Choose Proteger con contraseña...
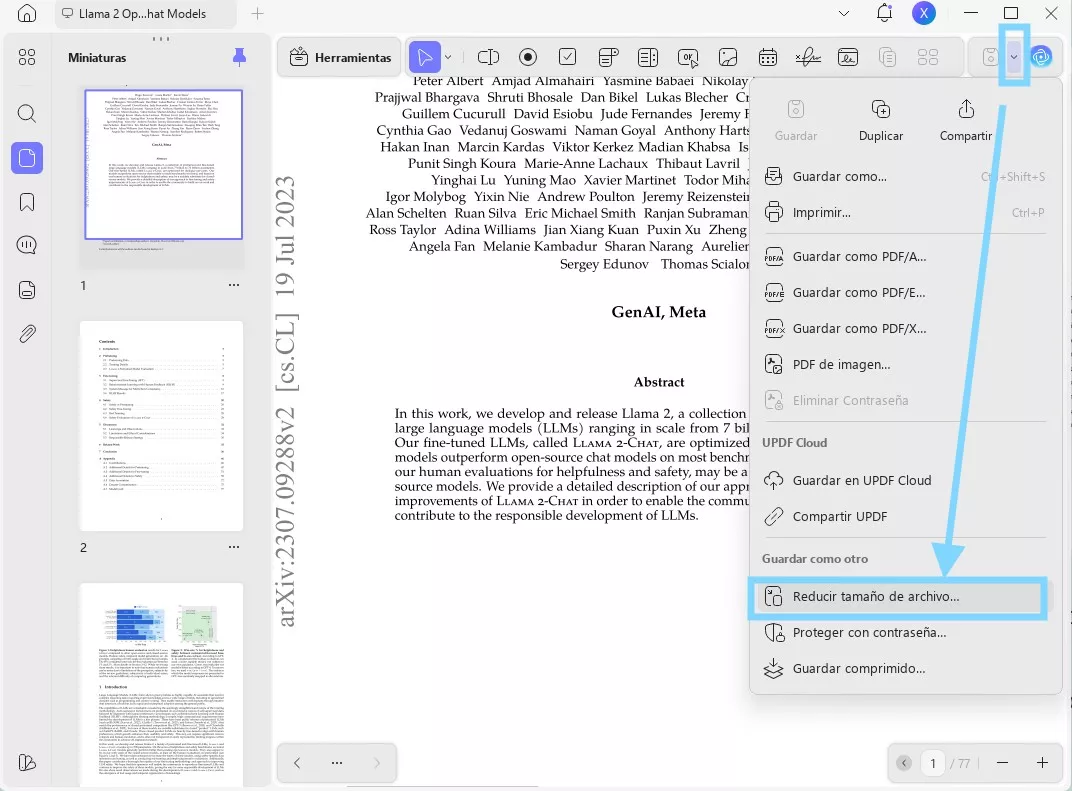Screen dimensions: 1072x791 [x=904, y=633]
